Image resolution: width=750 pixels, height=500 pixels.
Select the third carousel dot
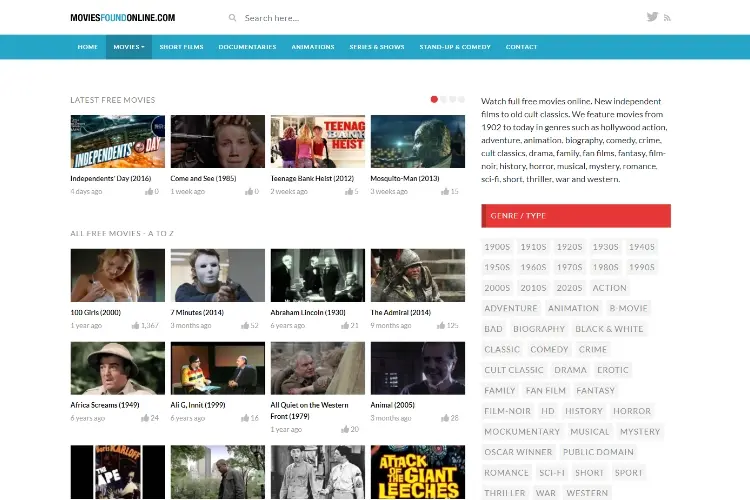coord(452,100)
